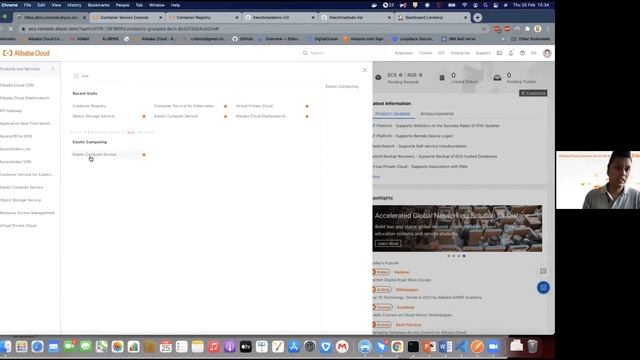Close the products and services panel
Viewport: 640px width, 360px height.
pyautogui.click(x=364, y=70)
